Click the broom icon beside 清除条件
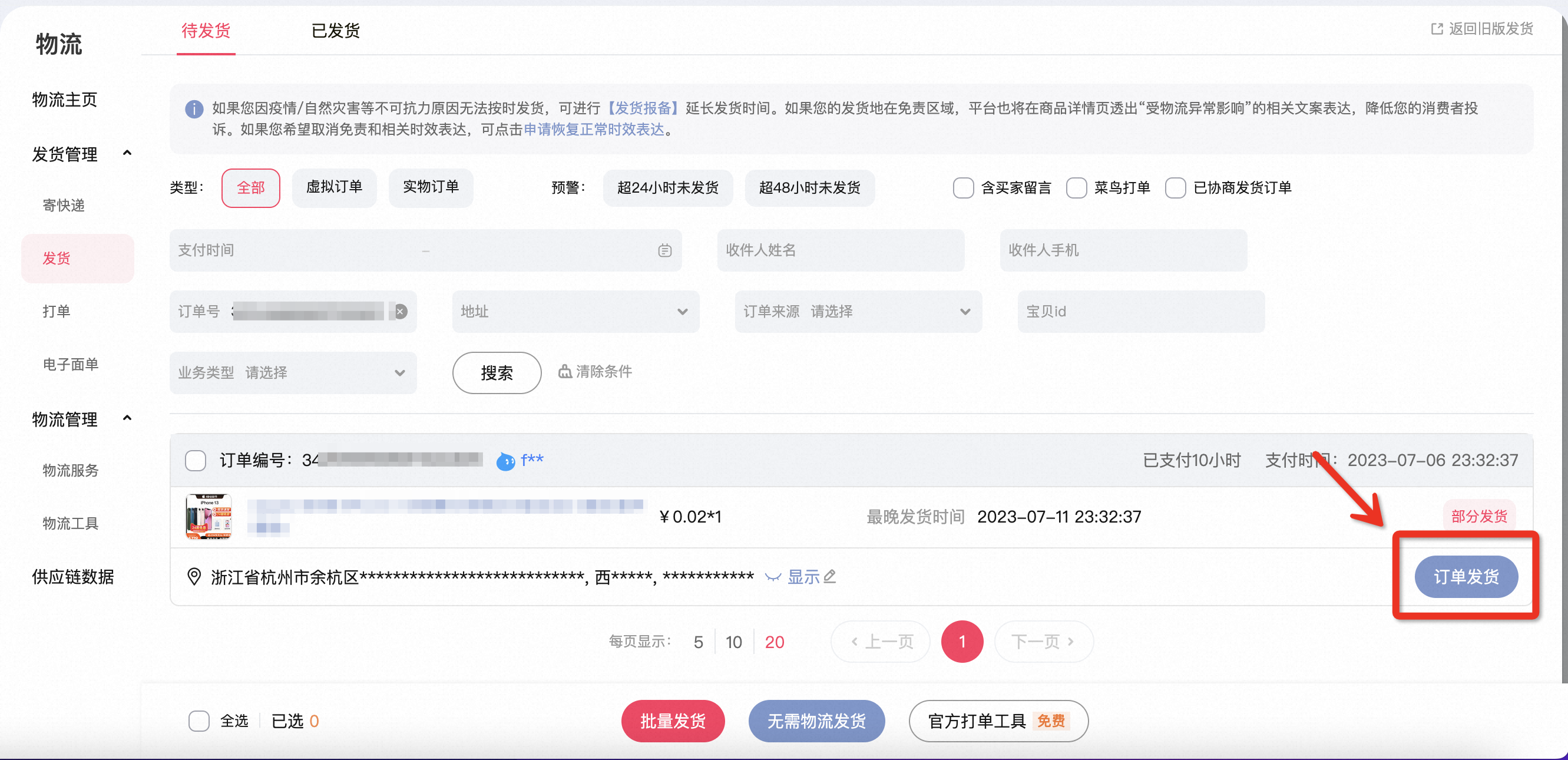Screen dimensions: 1568x760 565,371
